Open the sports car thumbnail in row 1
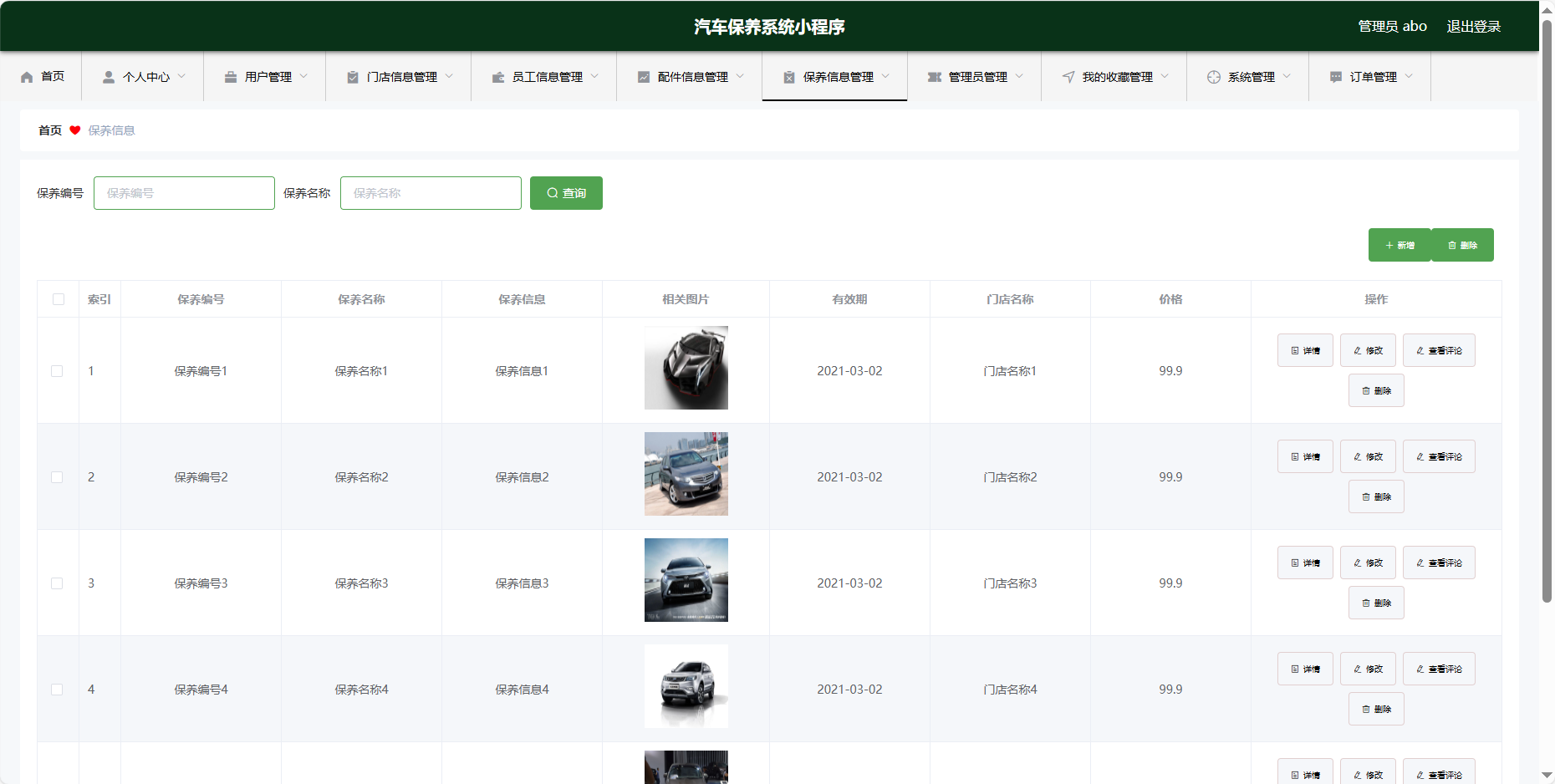The width and height of the screenshot is (1555, 784). (x=686, y=368)
